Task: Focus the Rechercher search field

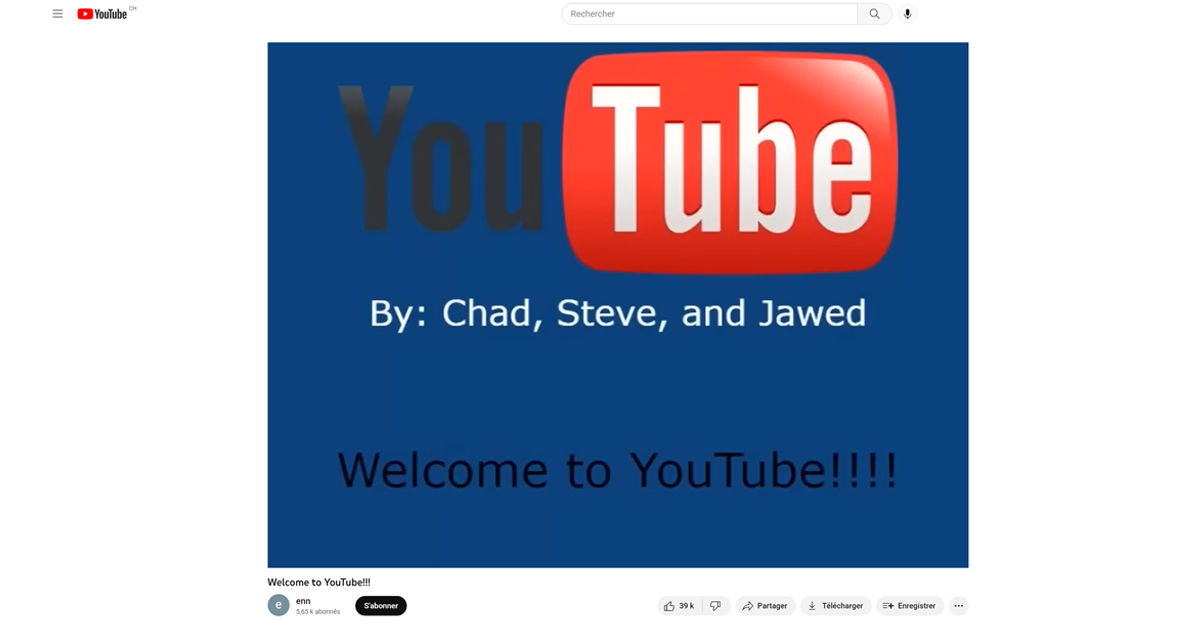Action: [710, 14]
